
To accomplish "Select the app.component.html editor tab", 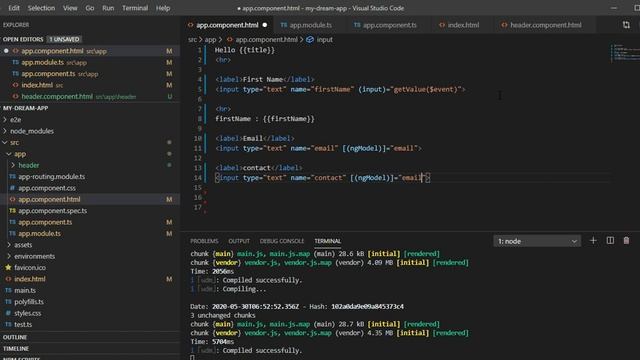I will [x=227, y=25].
